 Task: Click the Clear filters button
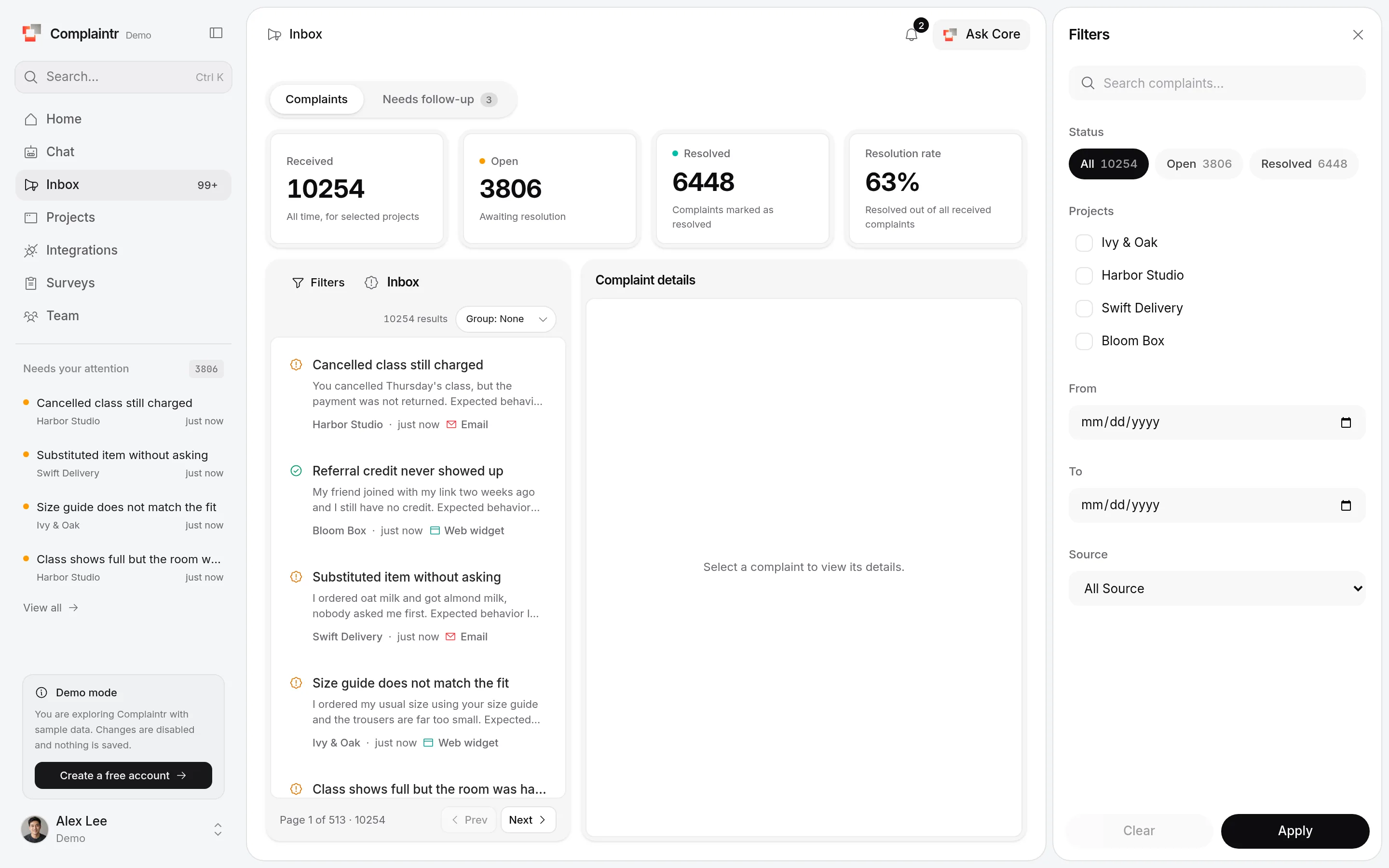(x=1139, y=831)
